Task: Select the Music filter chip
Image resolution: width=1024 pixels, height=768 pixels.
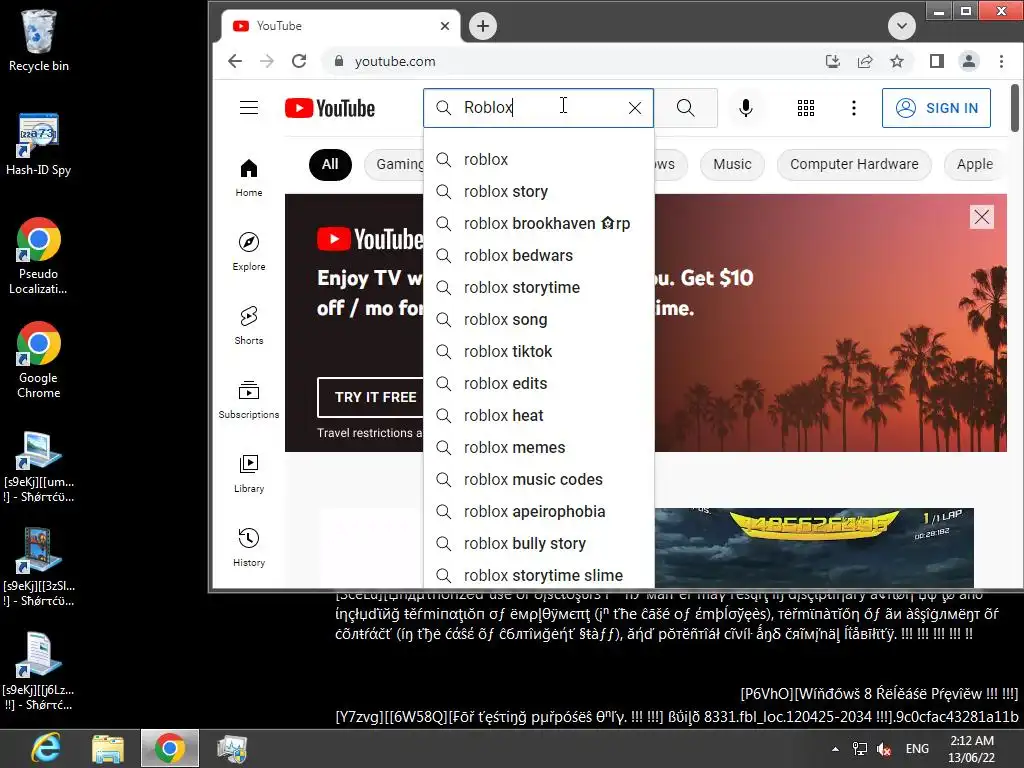Action: point(732,165)
